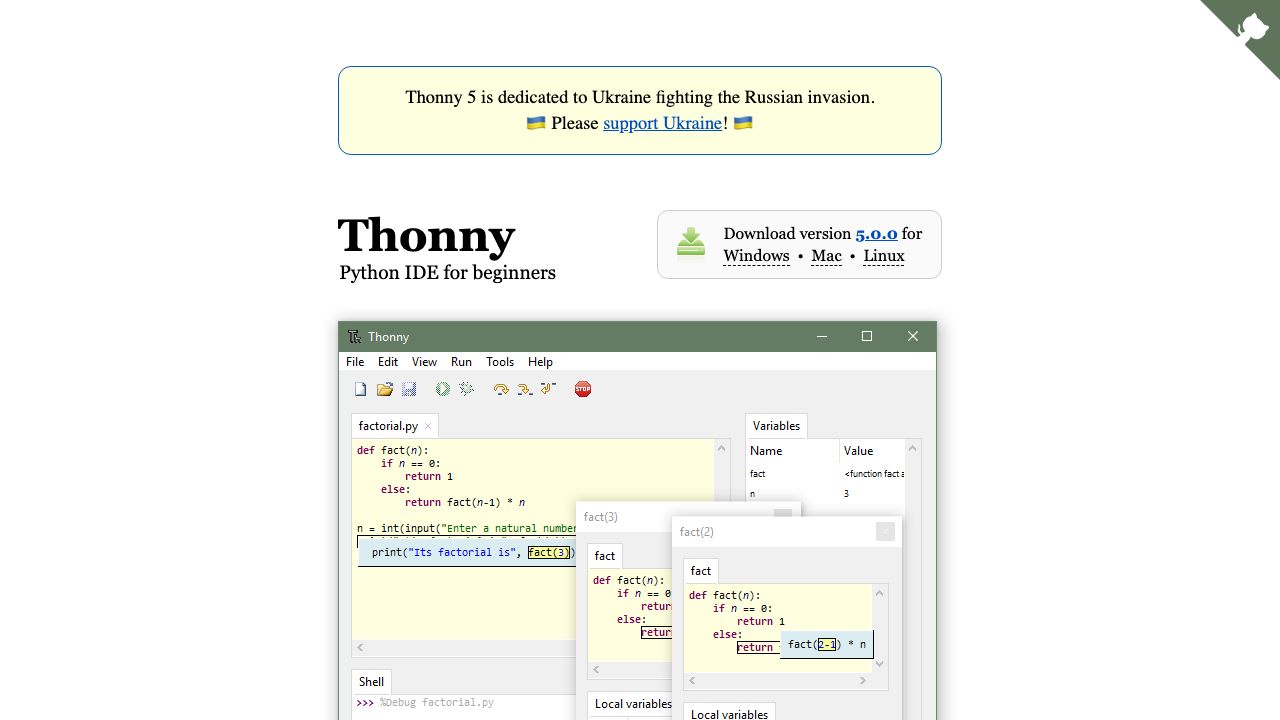Select the Variables panel tab
The image size is (1280, 720).
pyautogui.click(x=776, y=426)
